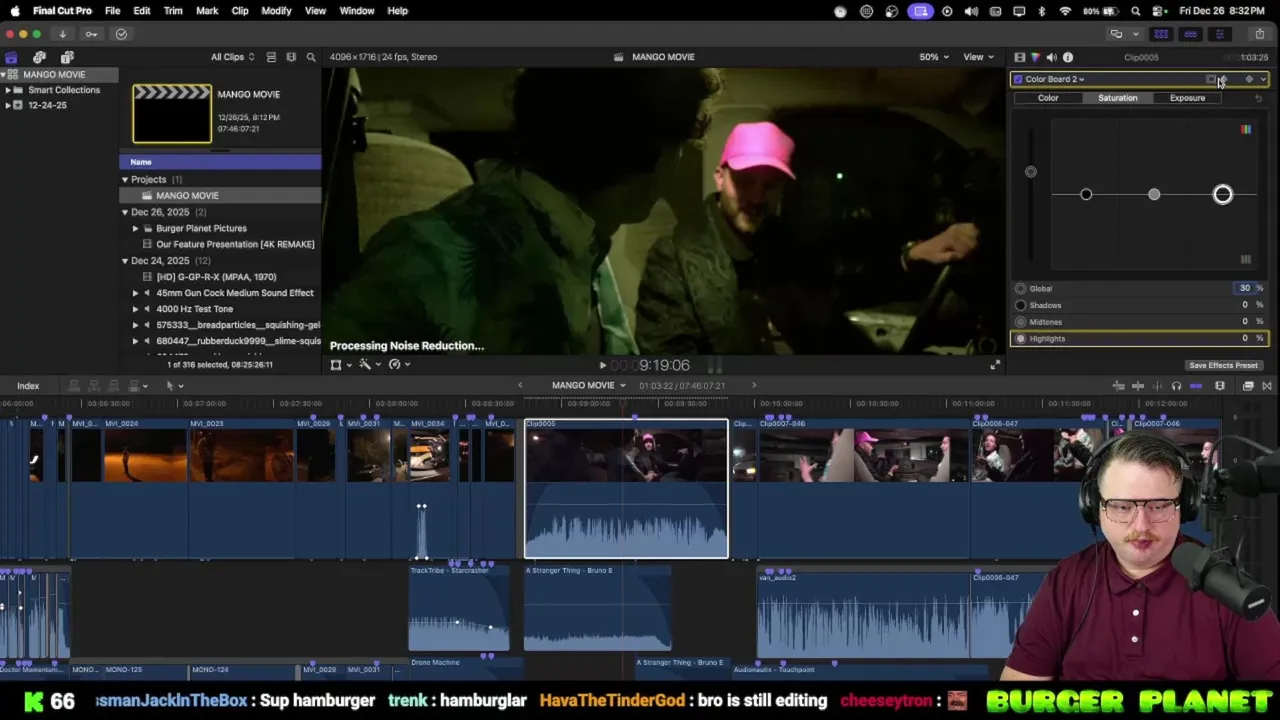The height and width of the screenshot is (720, 1280).
Task: Click Save Effects Preset button
Action: (x=1223, y=366)
